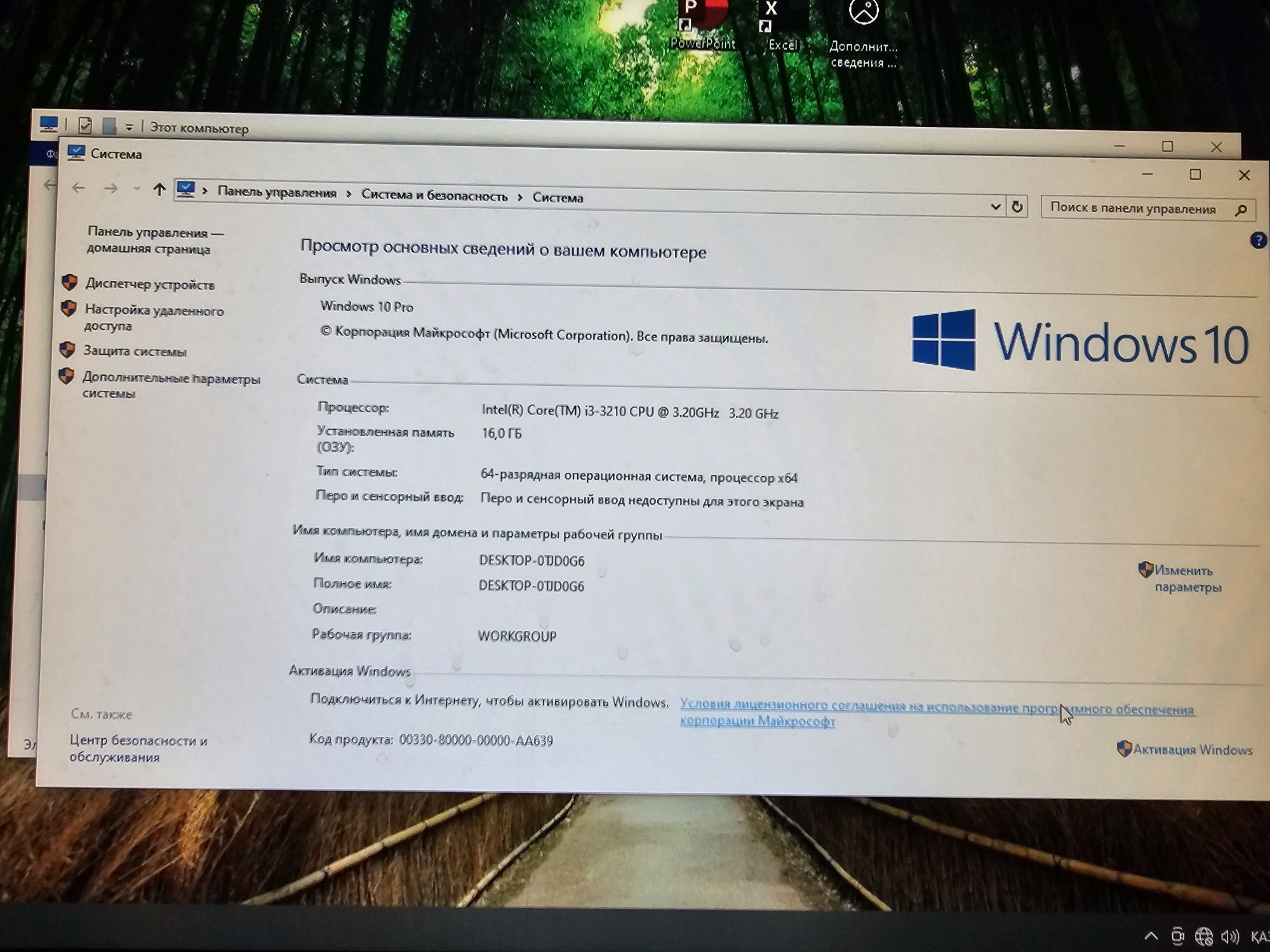Image resolution: width=1270 pixels, height=952 pixels.
Task: Expand chevron after computer icon in address bar
Action: point(204,190)
